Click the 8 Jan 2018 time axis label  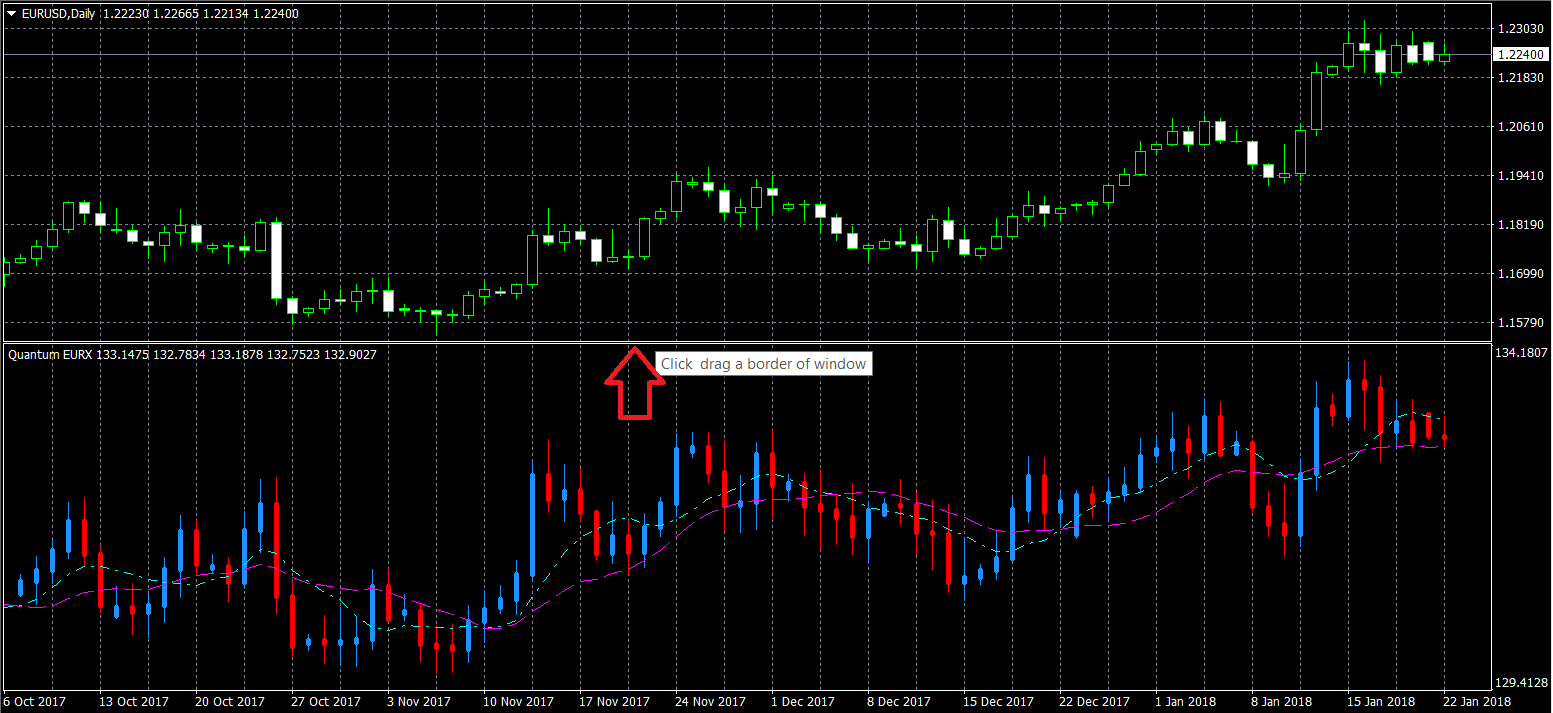coord(1282,702)
